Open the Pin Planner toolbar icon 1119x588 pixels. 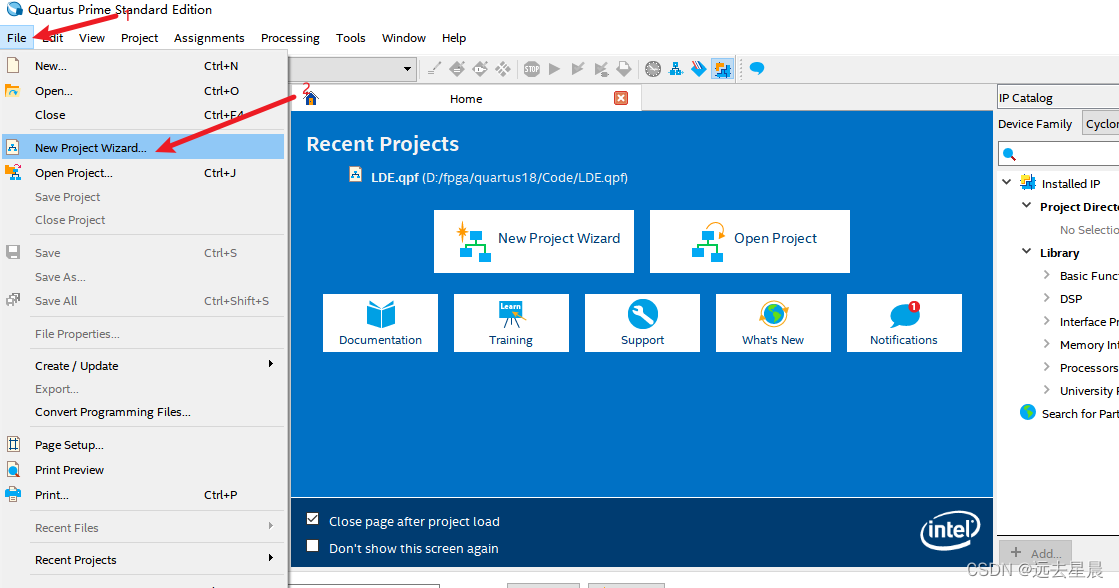click(480, 69)
